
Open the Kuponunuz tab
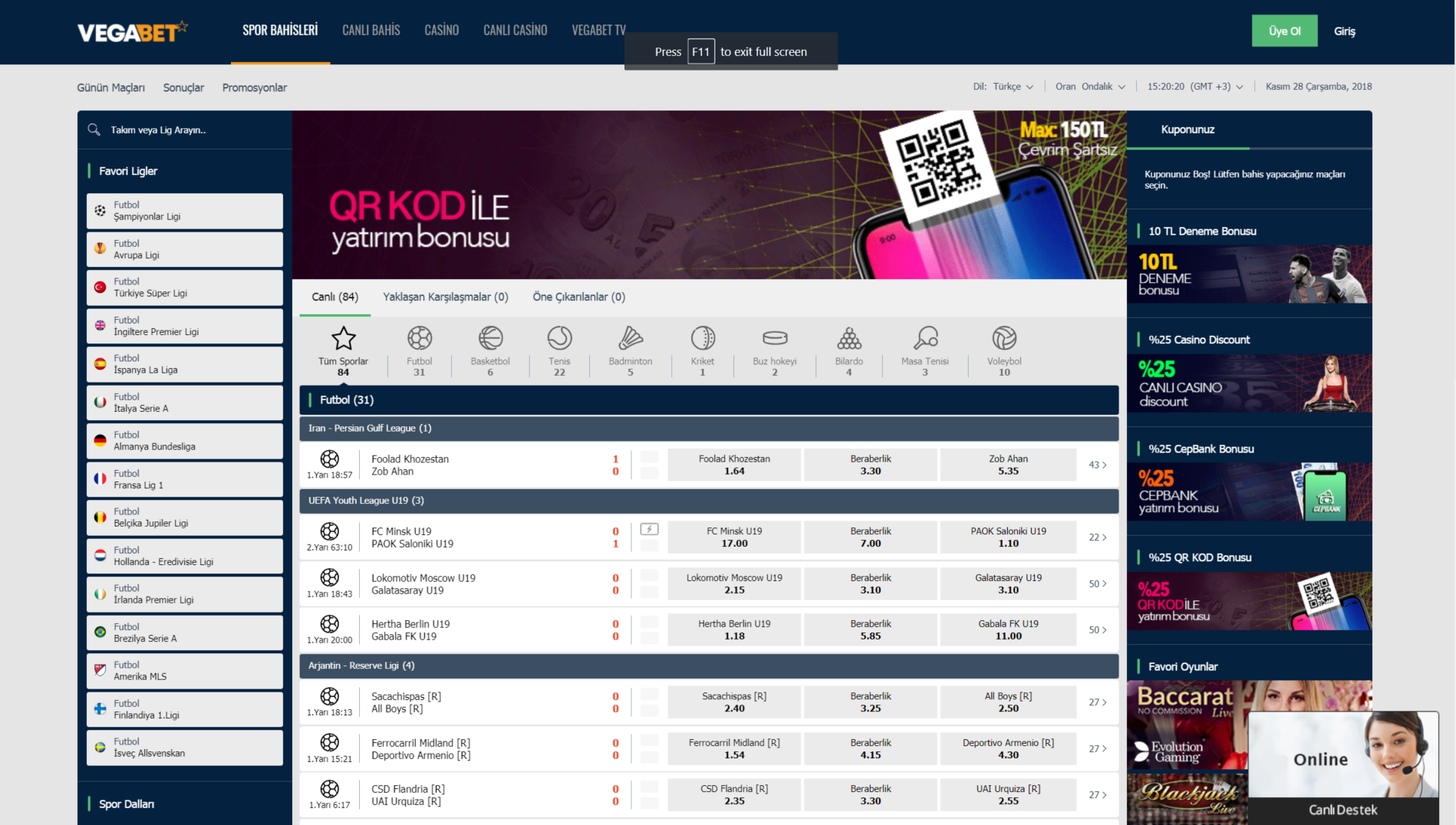tap(1188, 130)
